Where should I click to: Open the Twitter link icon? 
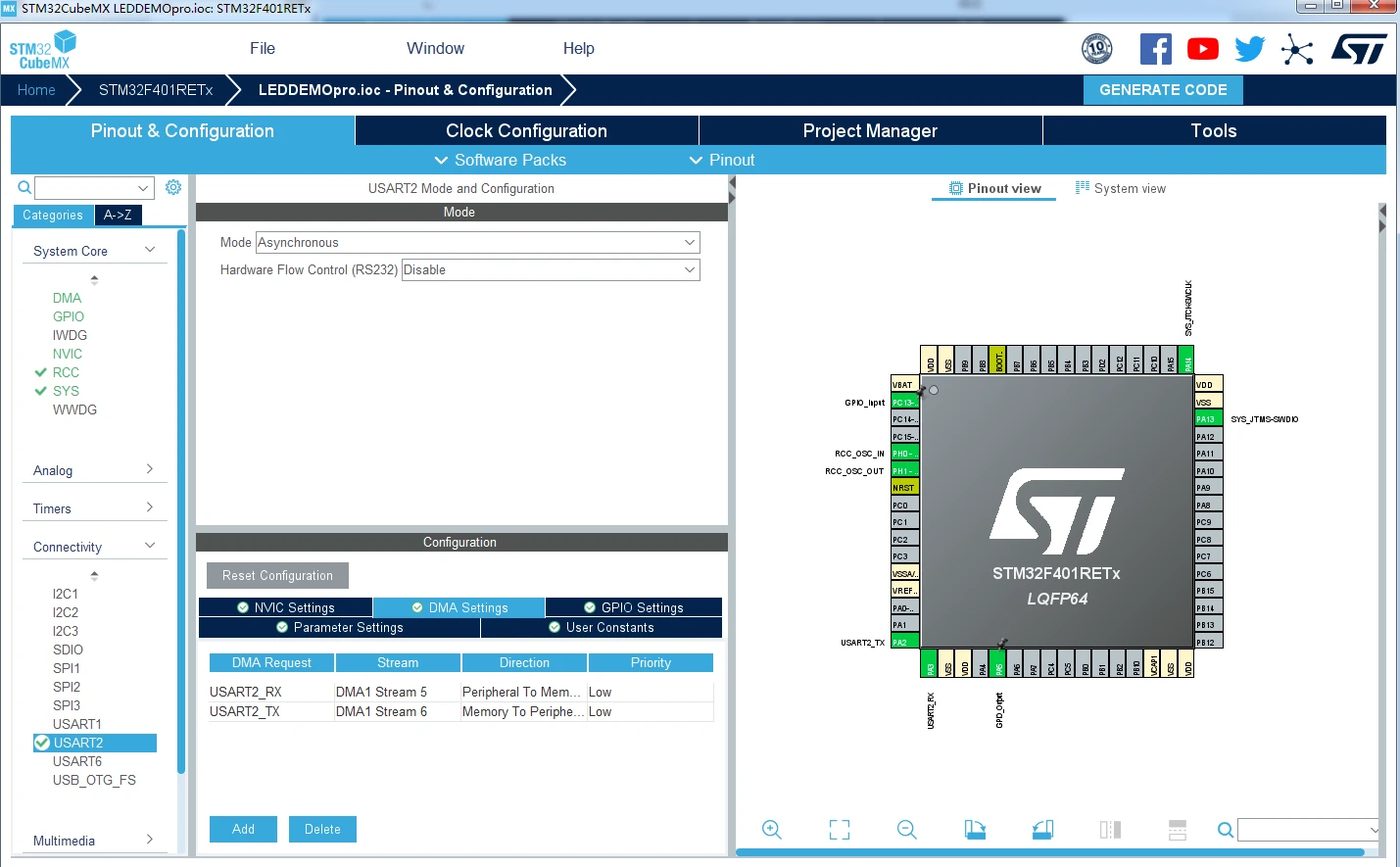tap(1250, 49)
